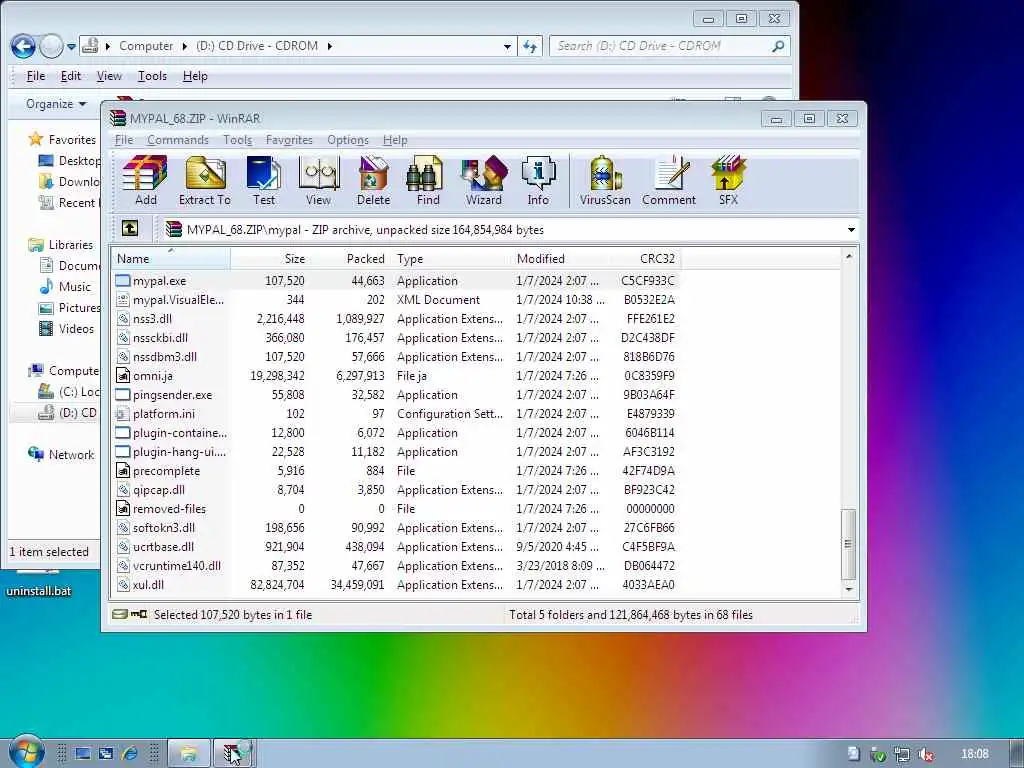Sort by the Modified column header
The image size is (1024, 768).
562,259
